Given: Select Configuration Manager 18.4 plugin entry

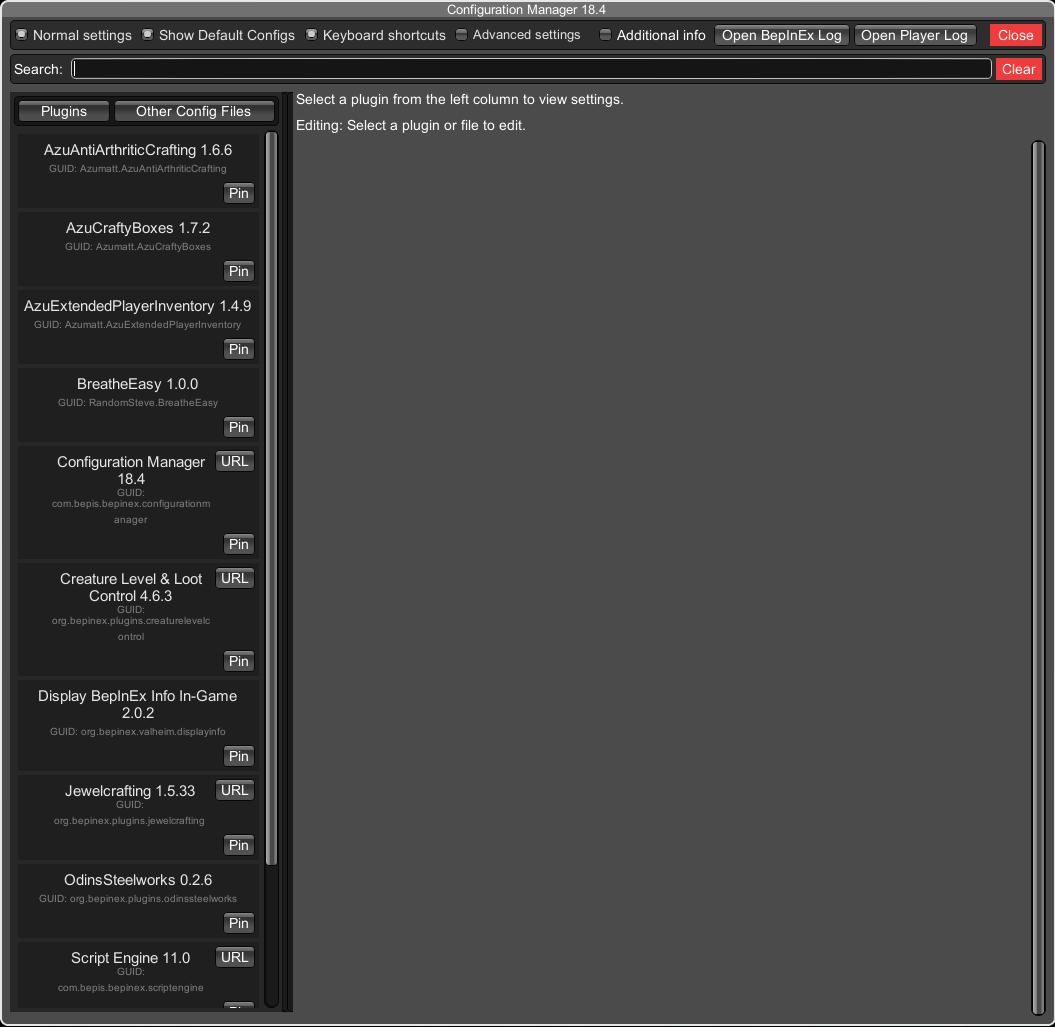Looking at the screenshot, I should coord(131,470).
